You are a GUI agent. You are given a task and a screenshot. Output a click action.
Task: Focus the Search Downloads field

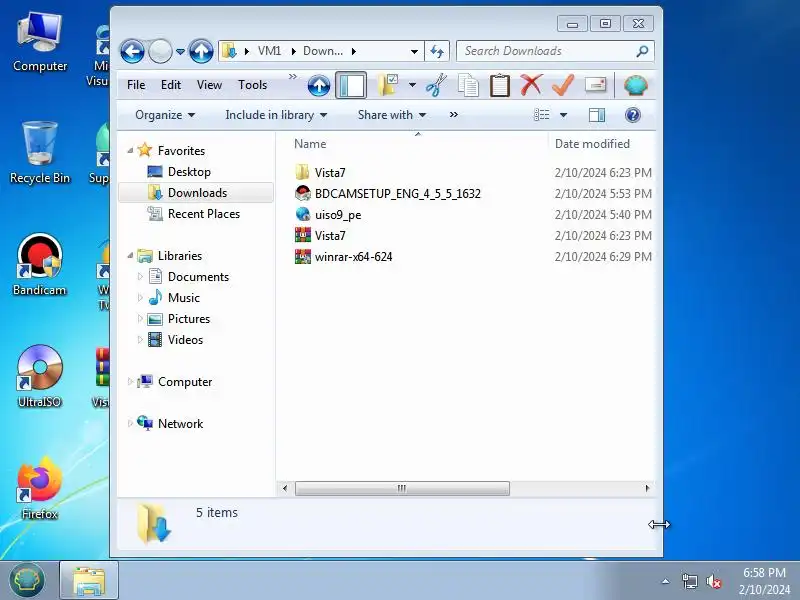coord(555,51)
